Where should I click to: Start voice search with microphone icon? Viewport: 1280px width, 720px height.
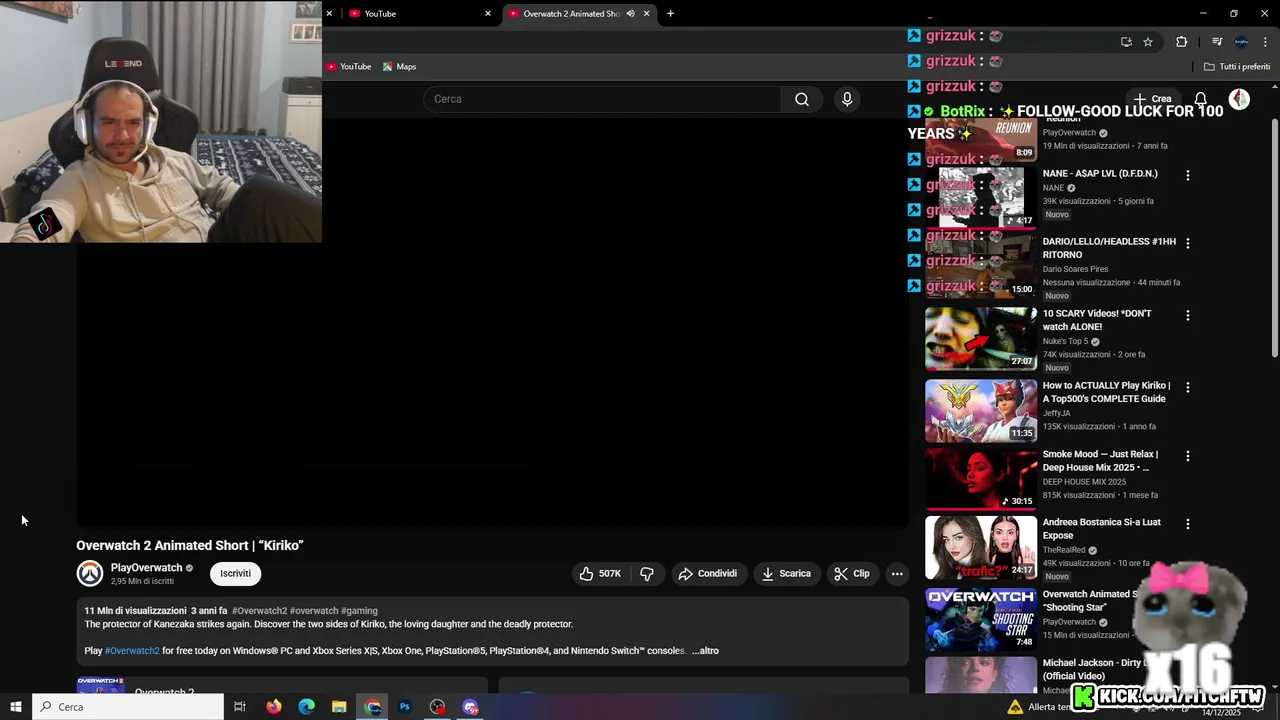tap(847, 99)
